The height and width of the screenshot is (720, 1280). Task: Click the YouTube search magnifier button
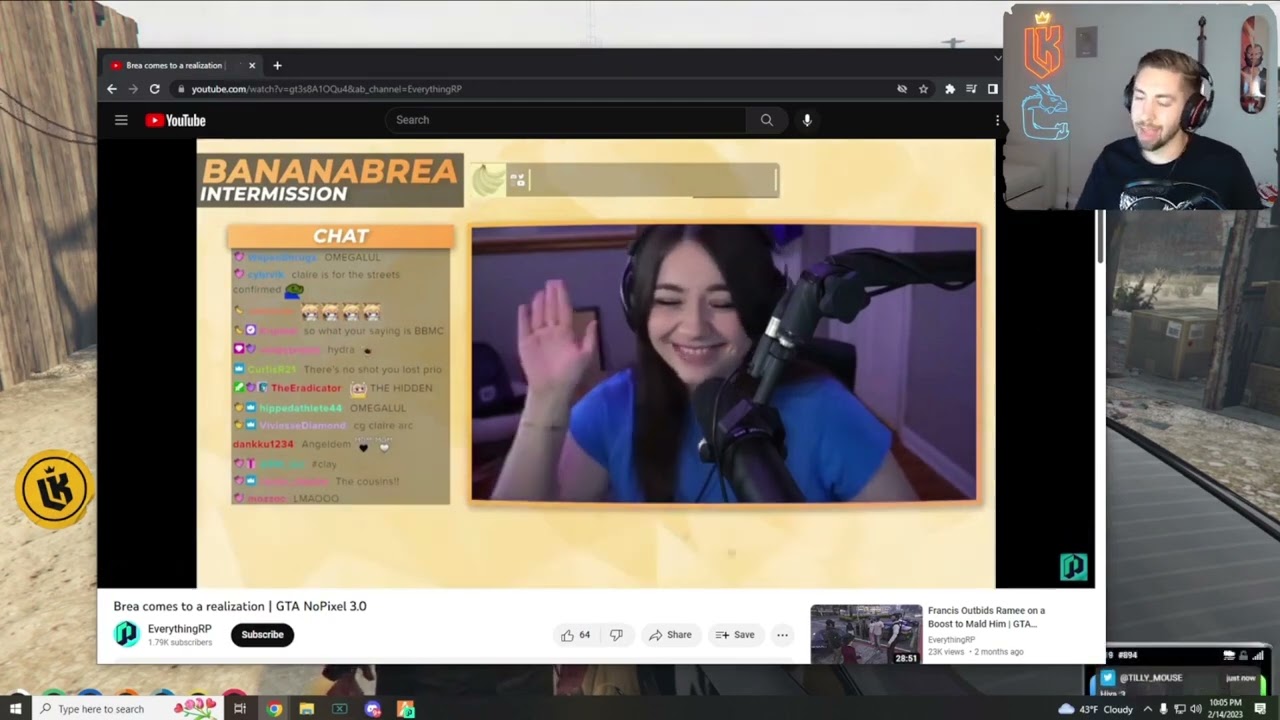[x=766, y=120]
